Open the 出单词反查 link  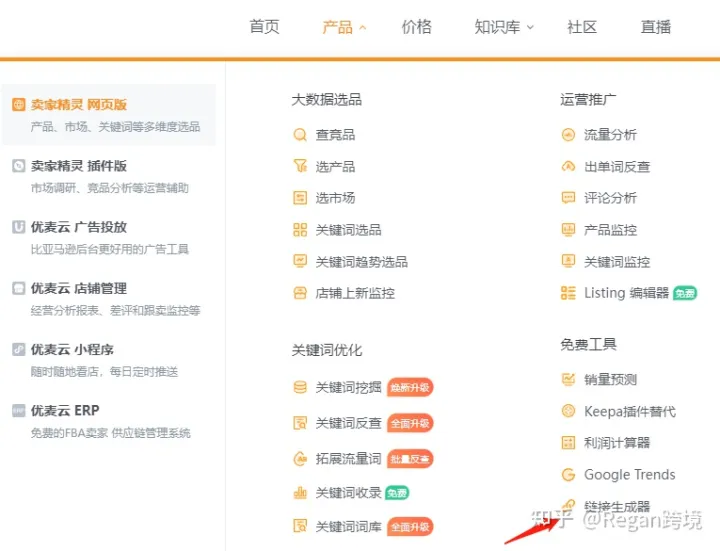click(x=617, y=166)
